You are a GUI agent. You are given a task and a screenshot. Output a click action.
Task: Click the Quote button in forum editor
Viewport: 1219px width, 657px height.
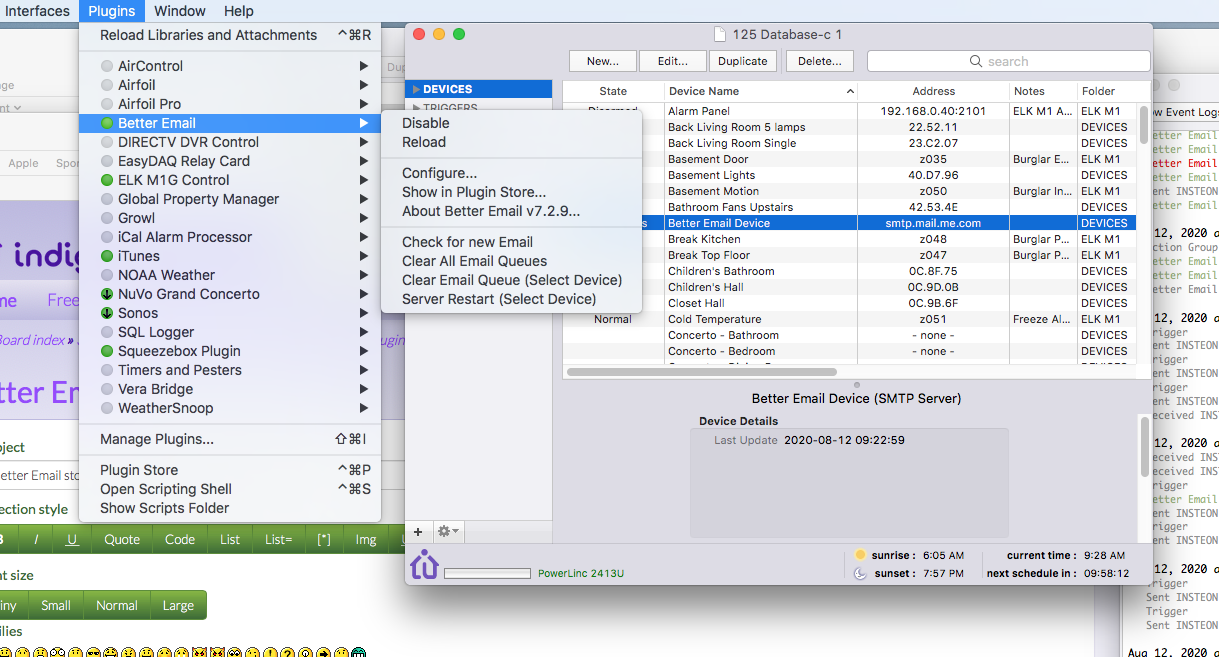coord(122,539)
